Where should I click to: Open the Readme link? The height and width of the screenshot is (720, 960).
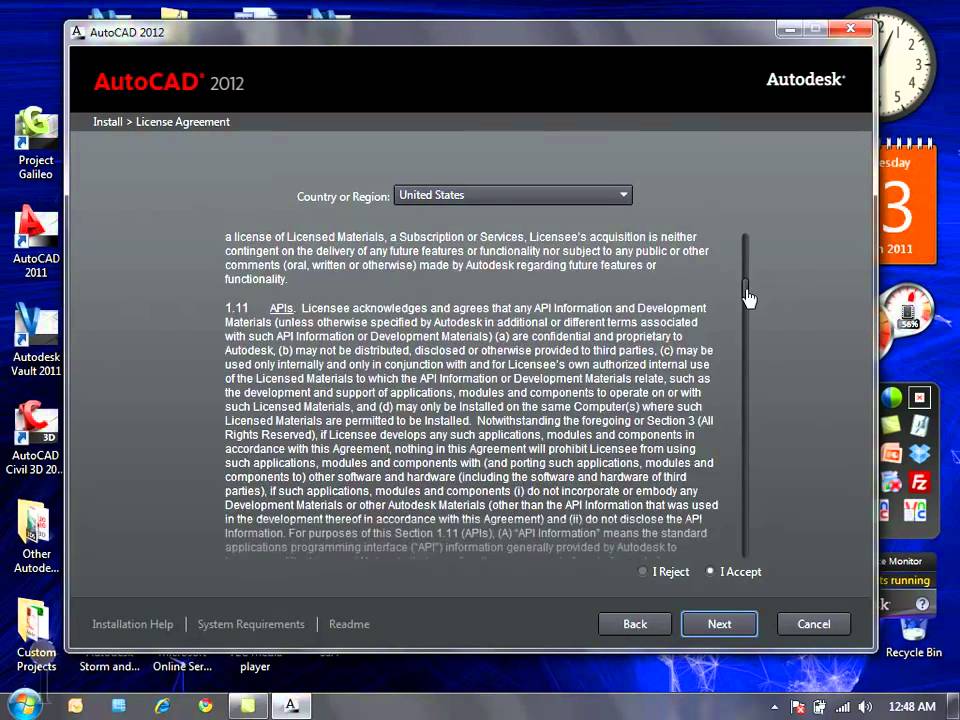coord(349,624)
